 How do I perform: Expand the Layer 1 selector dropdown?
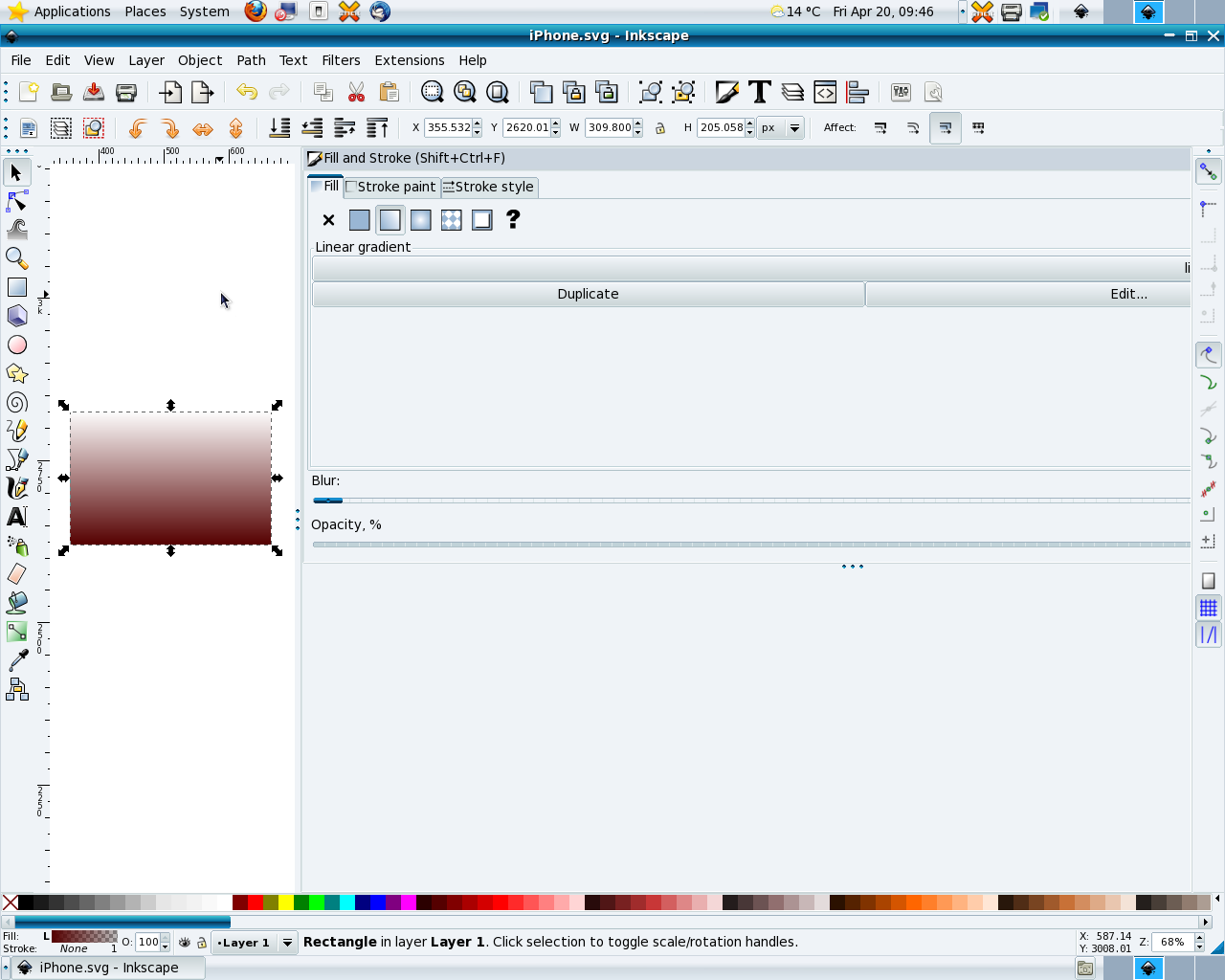(286, 943)
